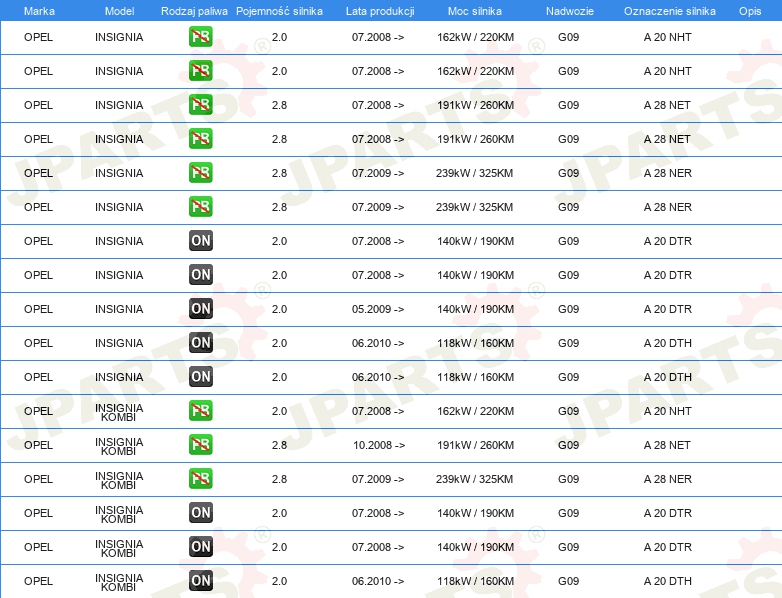
Task: Click the 07.2008 date in the Insignia Kombi A 20 NHT row
Action: pos(378,411)
